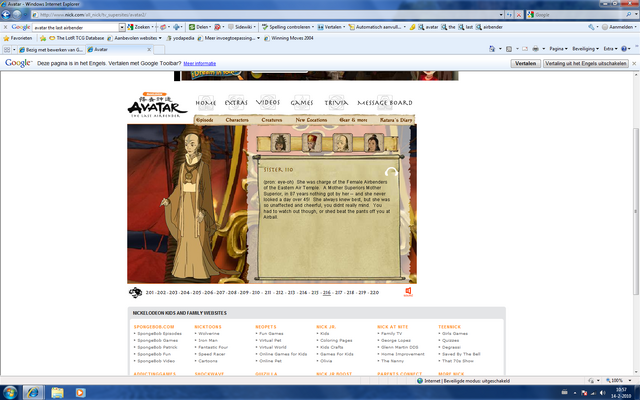The image size is (640, 400).
Task: Click the volume speaker in system tray
Action: [602, 393]
